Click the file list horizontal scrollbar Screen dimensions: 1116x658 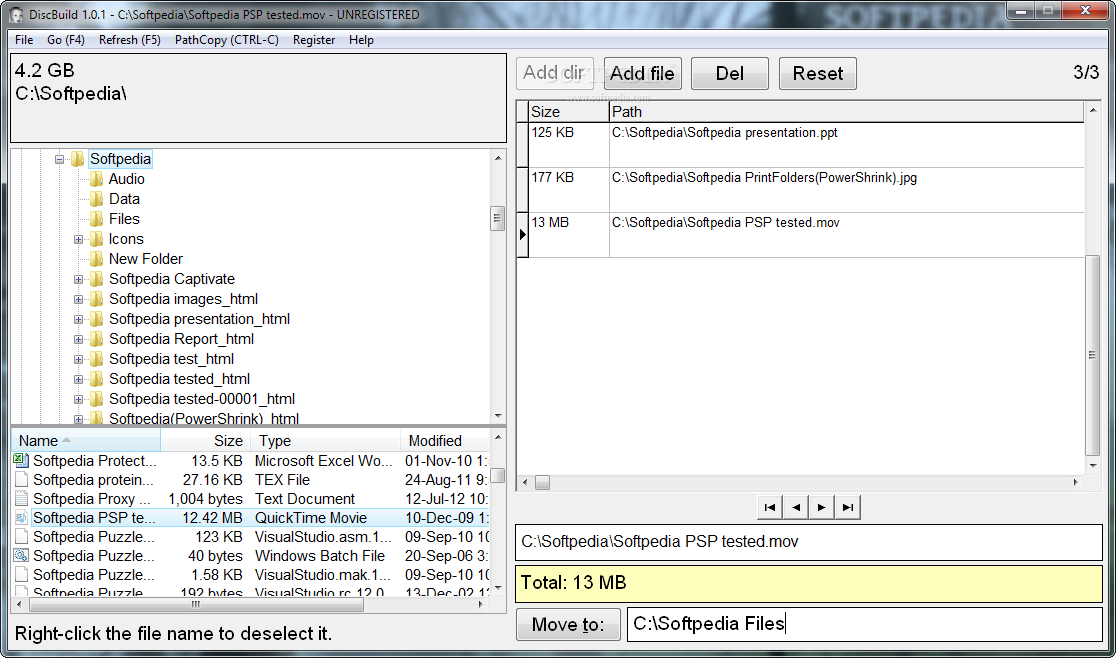tap(248, 605)
